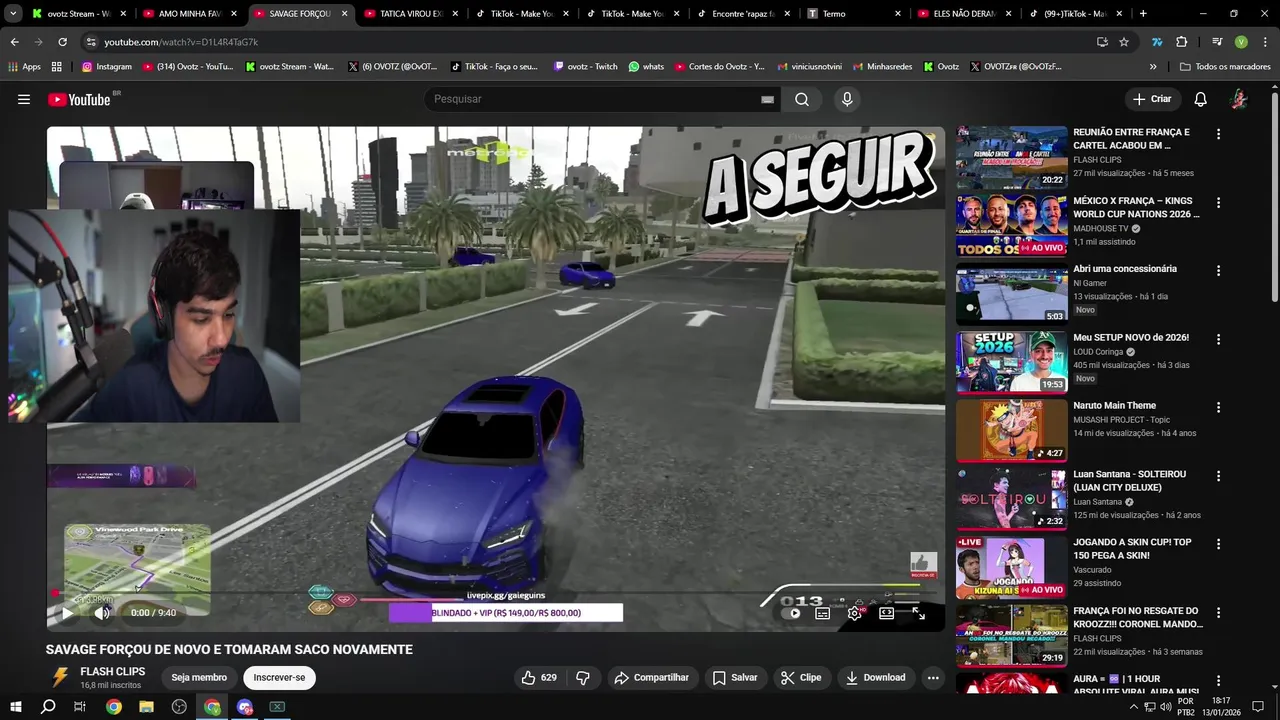
Task: Open the Naruto Main Theme thumbnail
Action: point(1012,431)
